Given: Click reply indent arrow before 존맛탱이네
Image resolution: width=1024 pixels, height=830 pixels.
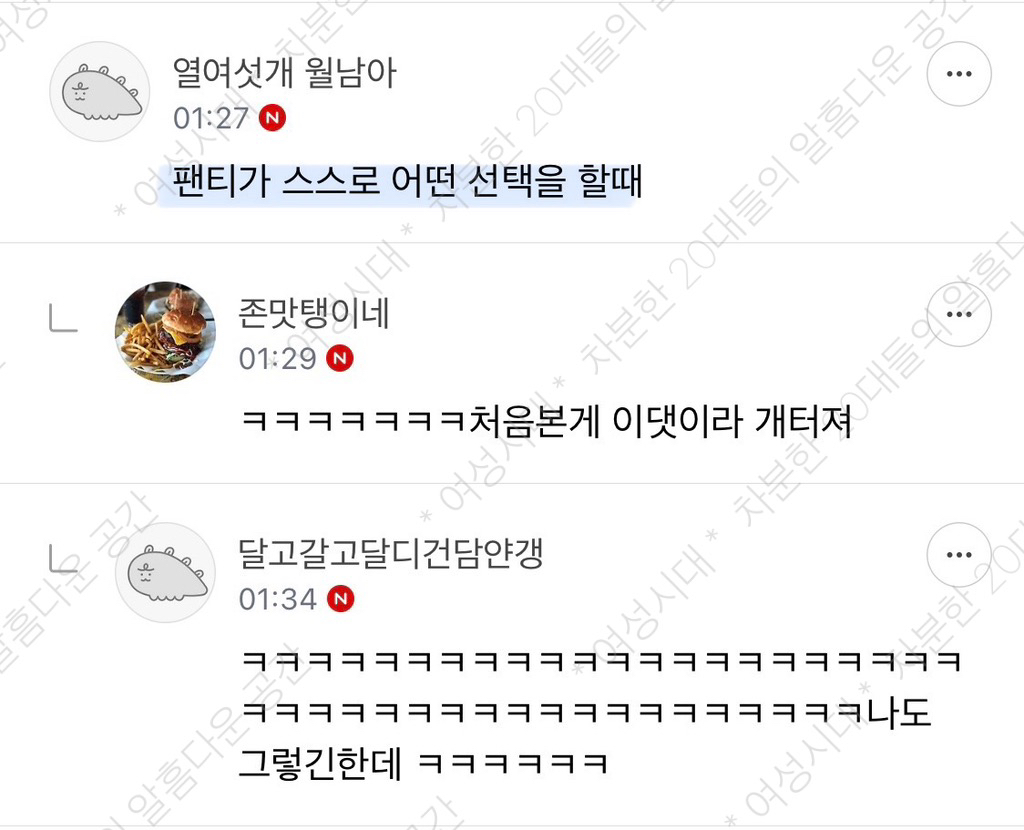Looking at the screenshot, I should pos(63,319).
